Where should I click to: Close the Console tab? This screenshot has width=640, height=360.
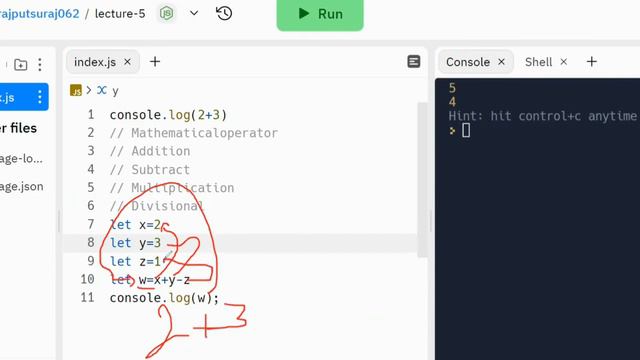click(501, 62)
